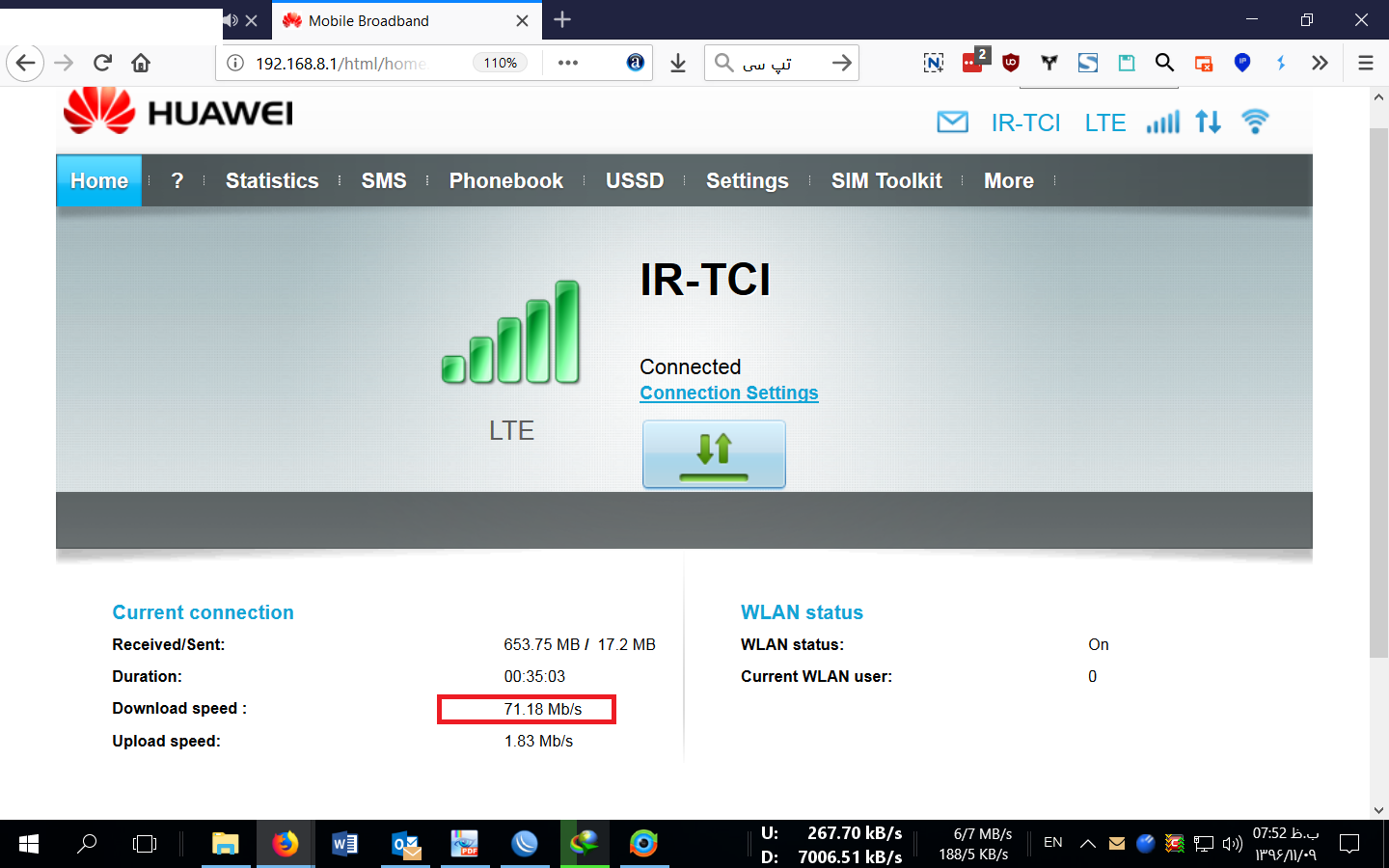Click the header data transfer arrows icon

(x=1208, y=122)
